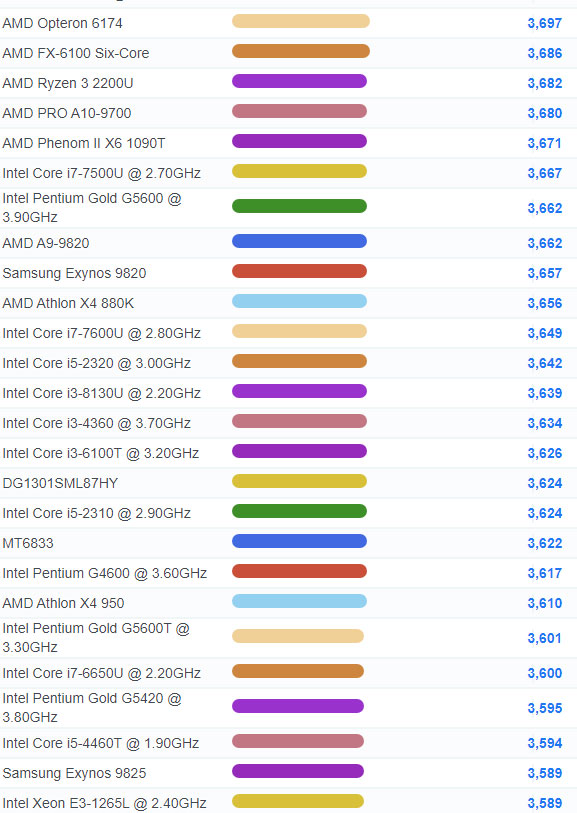Open Intel Core i5-2320 @ 3.00GHz
Screen dimensions: 577x813
(96, 364)
